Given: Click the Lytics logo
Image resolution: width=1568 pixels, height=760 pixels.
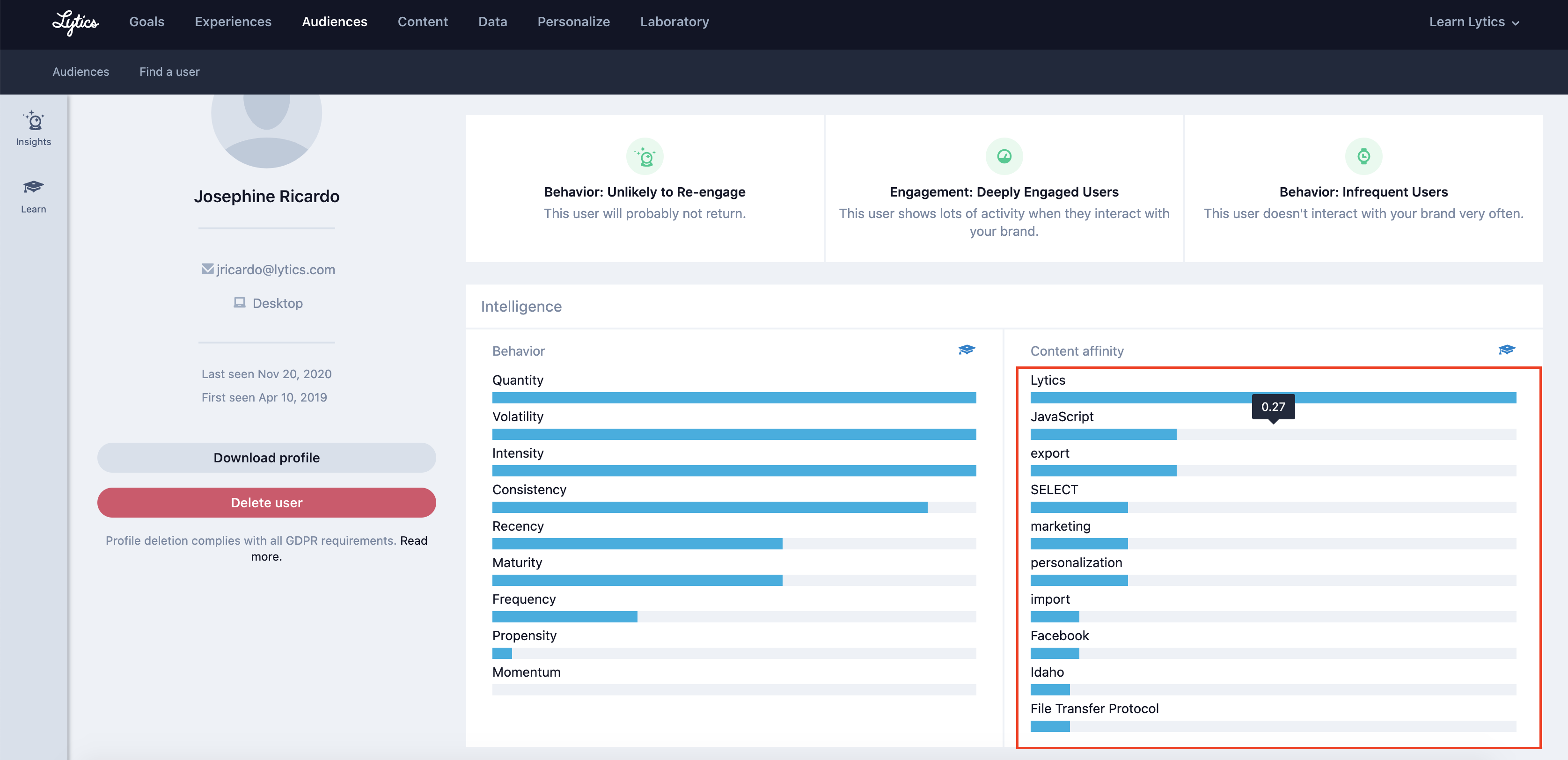Looking at the screenshot, I should pos(75,22).
